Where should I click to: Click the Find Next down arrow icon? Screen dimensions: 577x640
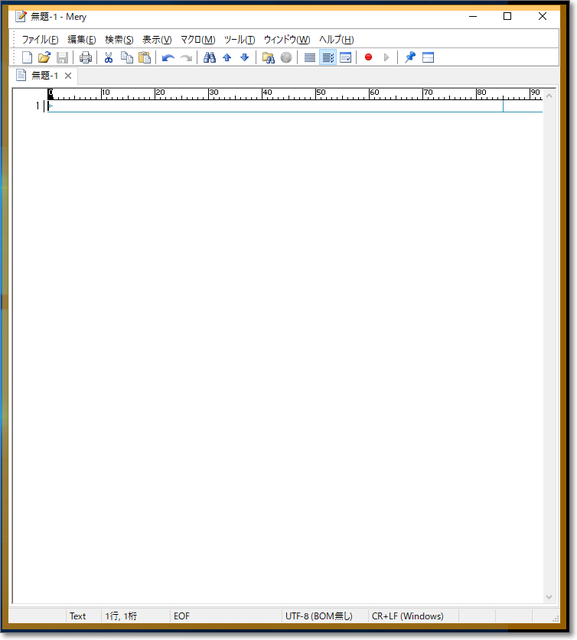(x=244, y=58)
